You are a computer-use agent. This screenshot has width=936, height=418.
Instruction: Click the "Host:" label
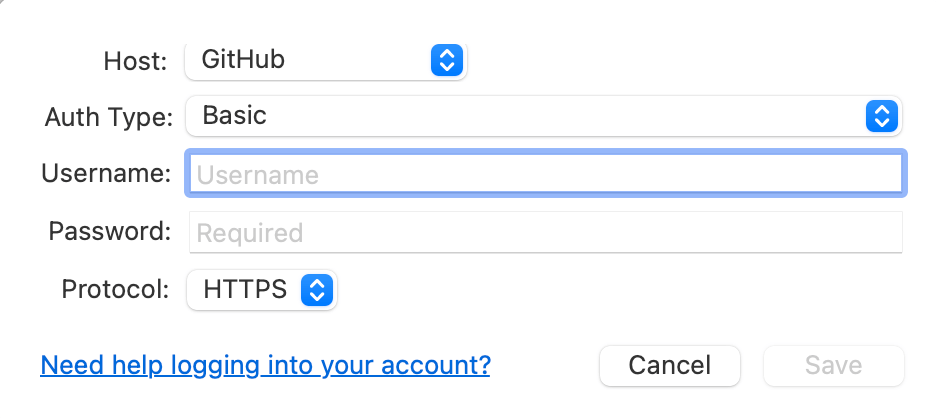(136, 61)
